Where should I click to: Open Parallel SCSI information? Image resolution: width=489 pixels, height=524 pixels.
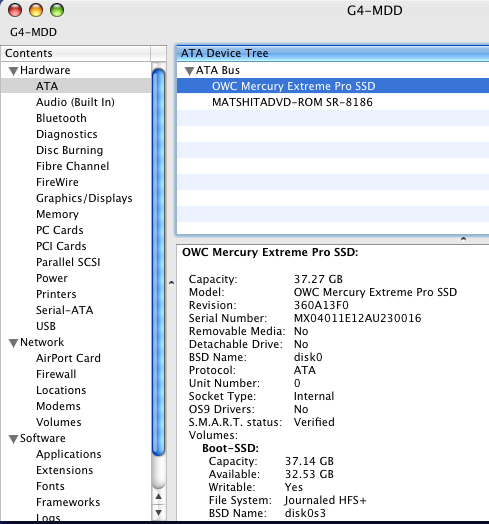pos(68,262)
